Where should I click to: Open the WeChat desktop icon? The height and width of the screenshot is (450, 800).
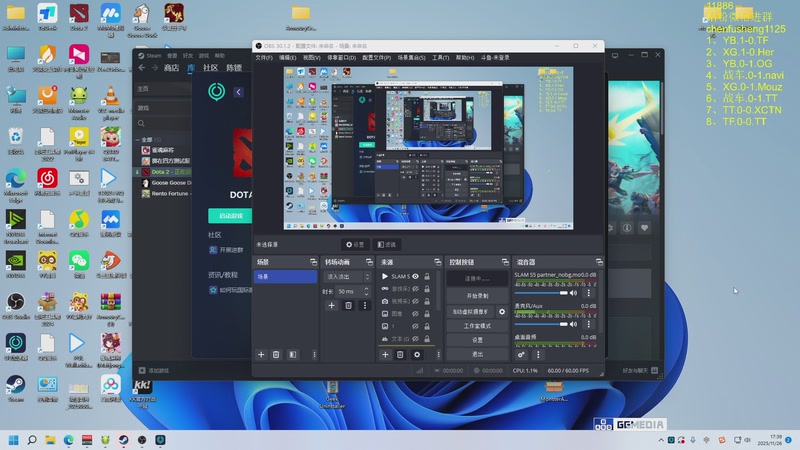pyautogui.click(x=79, y=264)
